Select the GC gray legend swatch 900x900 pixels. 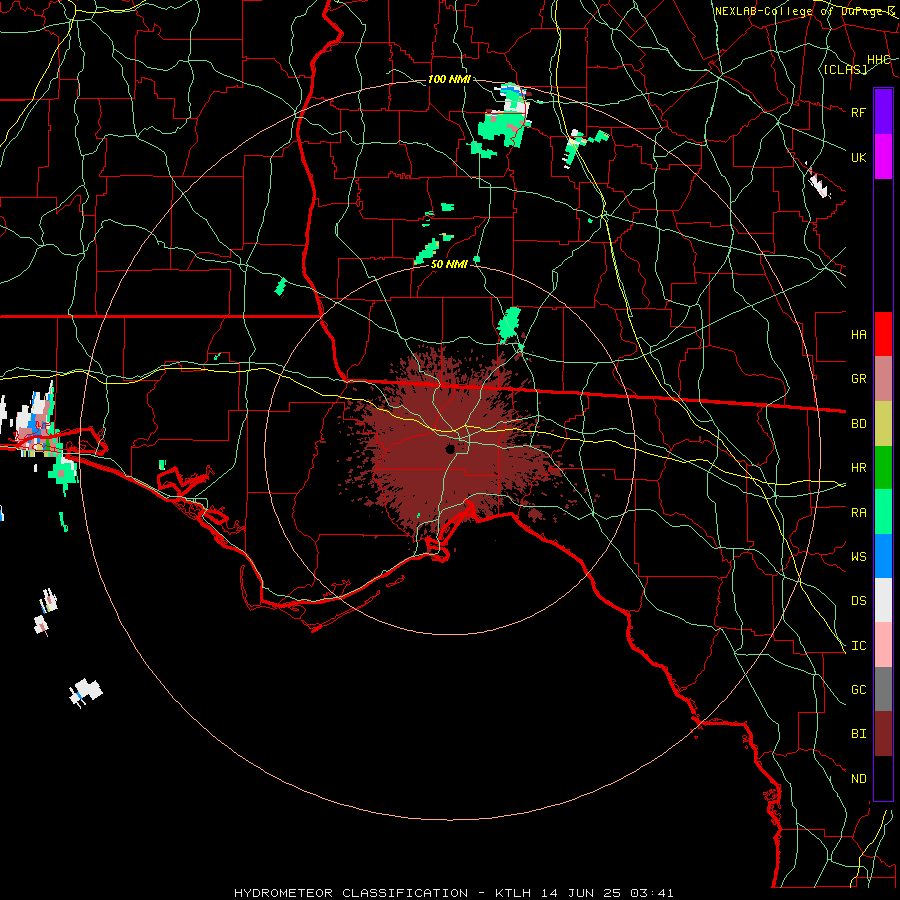tap(883, 689)
